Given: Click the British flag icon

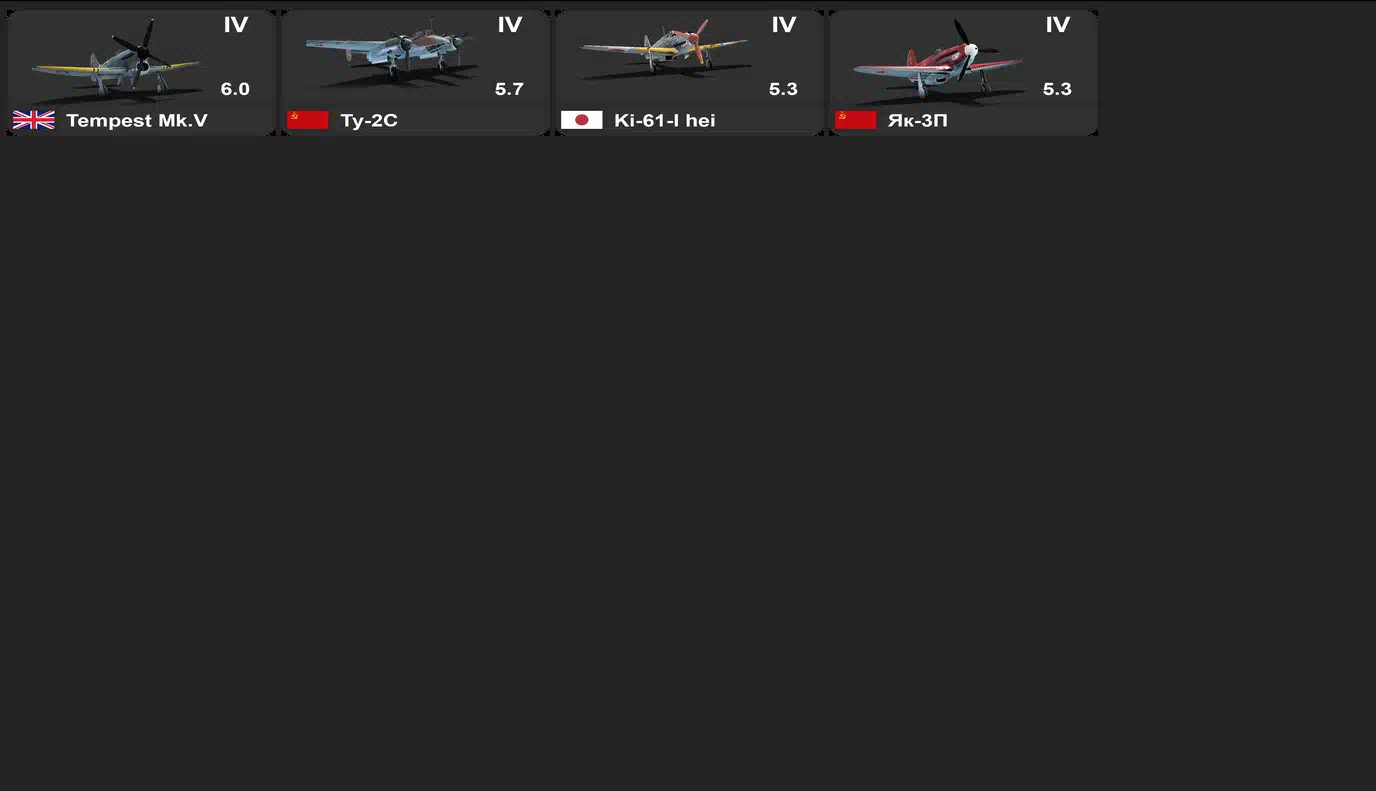Looking at the screenshot, I should point(34,120).
